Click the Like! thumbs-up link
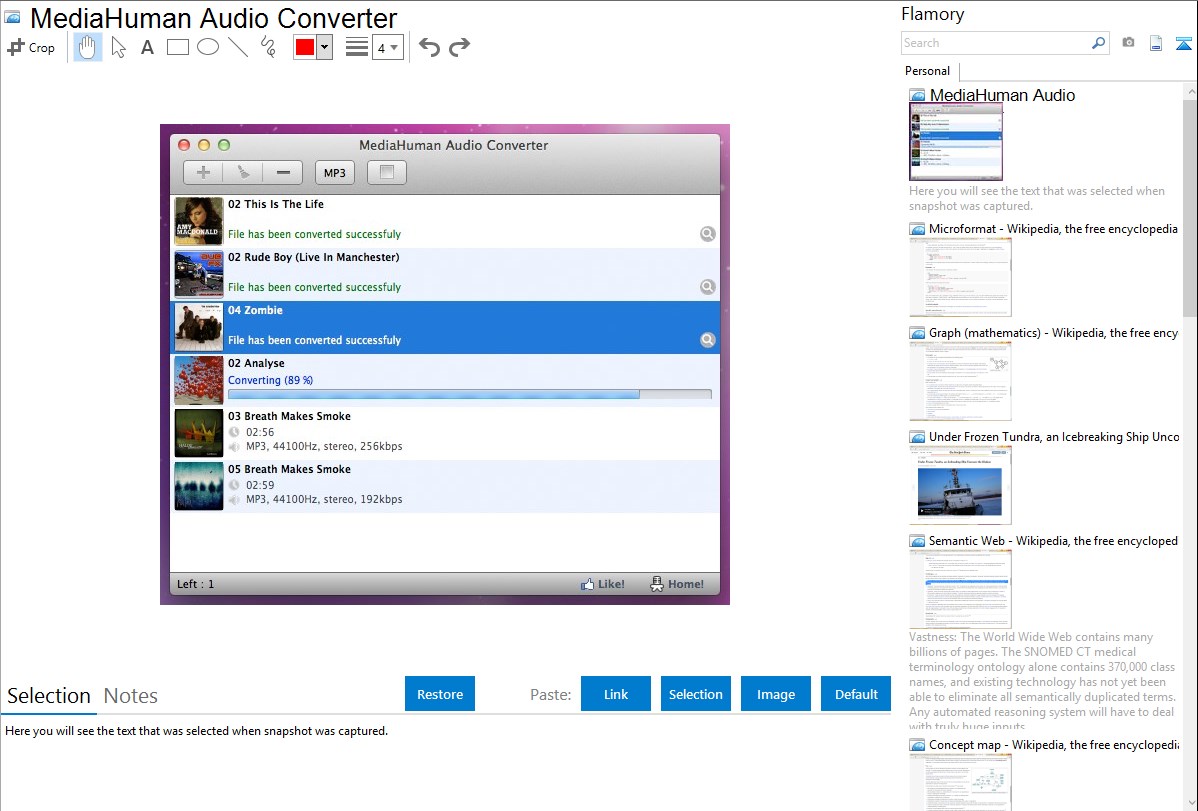This screenshot has width=1198, height=811. pyautogui.click(x=603, y=584)
